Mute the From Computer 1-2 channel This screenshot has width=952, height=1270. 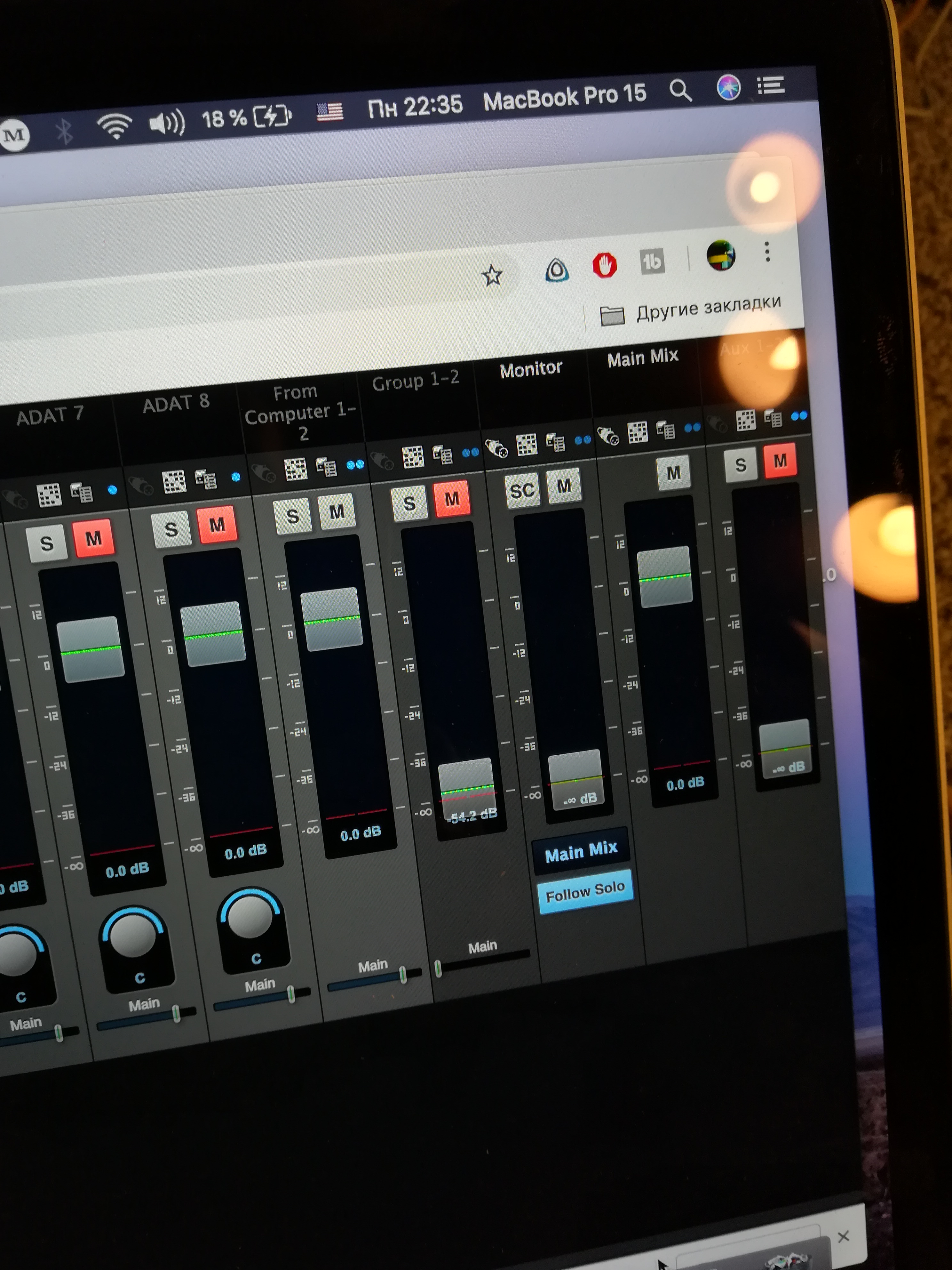click(337, 511)
